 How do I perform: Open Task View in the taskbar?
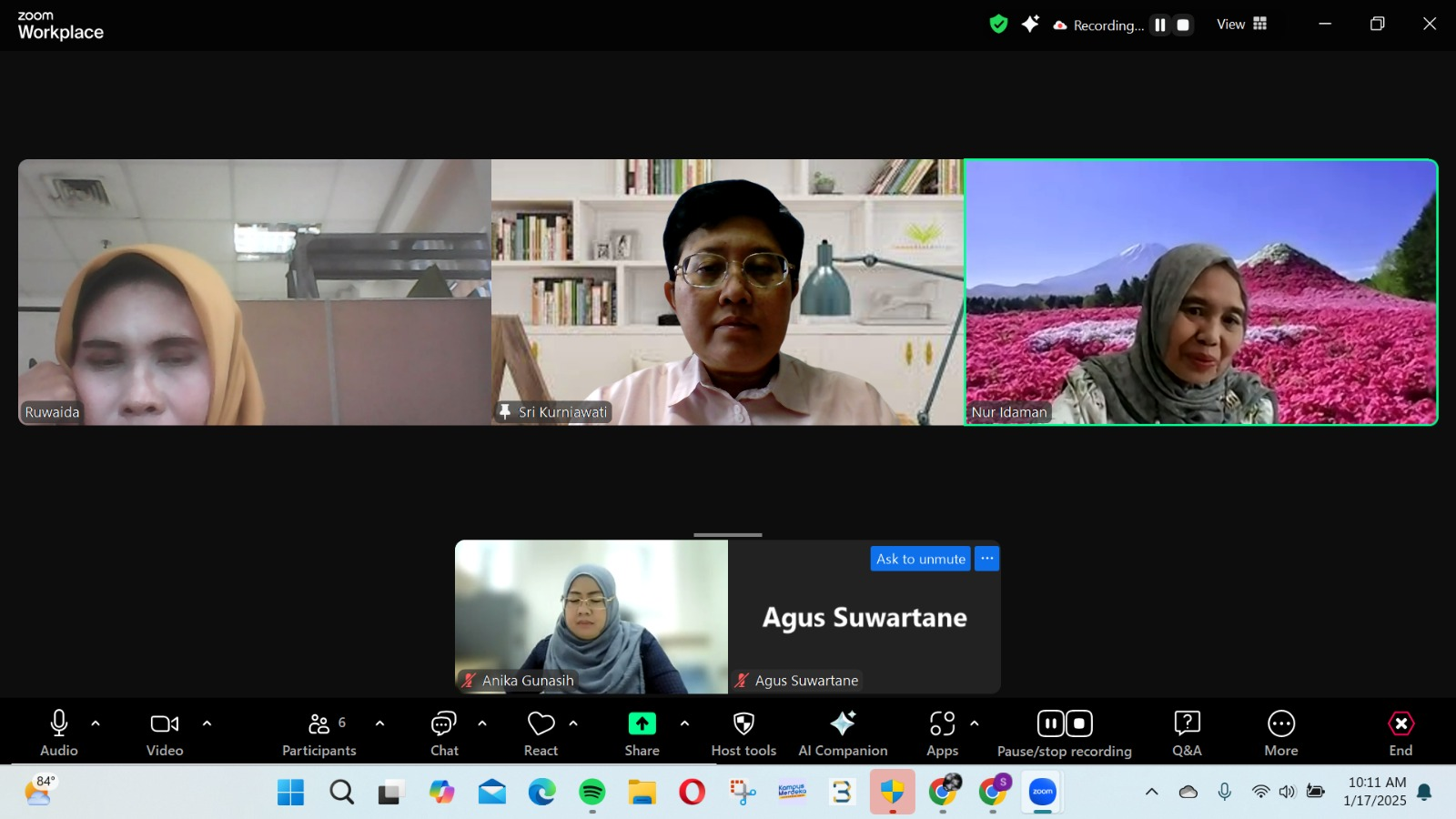tap(390, 793)
